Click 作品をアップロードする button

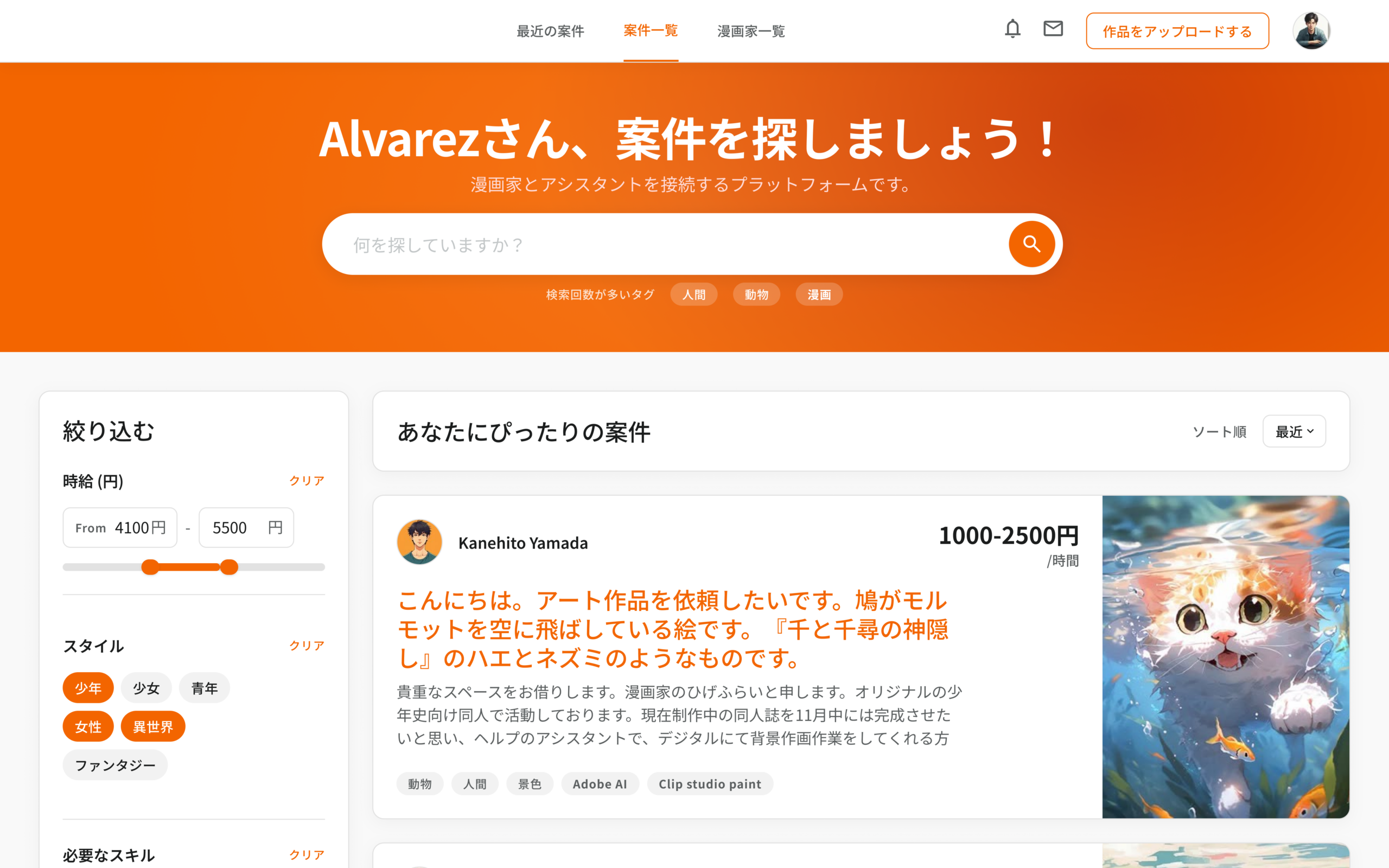pyautogui.click(x=1177, y=31)
